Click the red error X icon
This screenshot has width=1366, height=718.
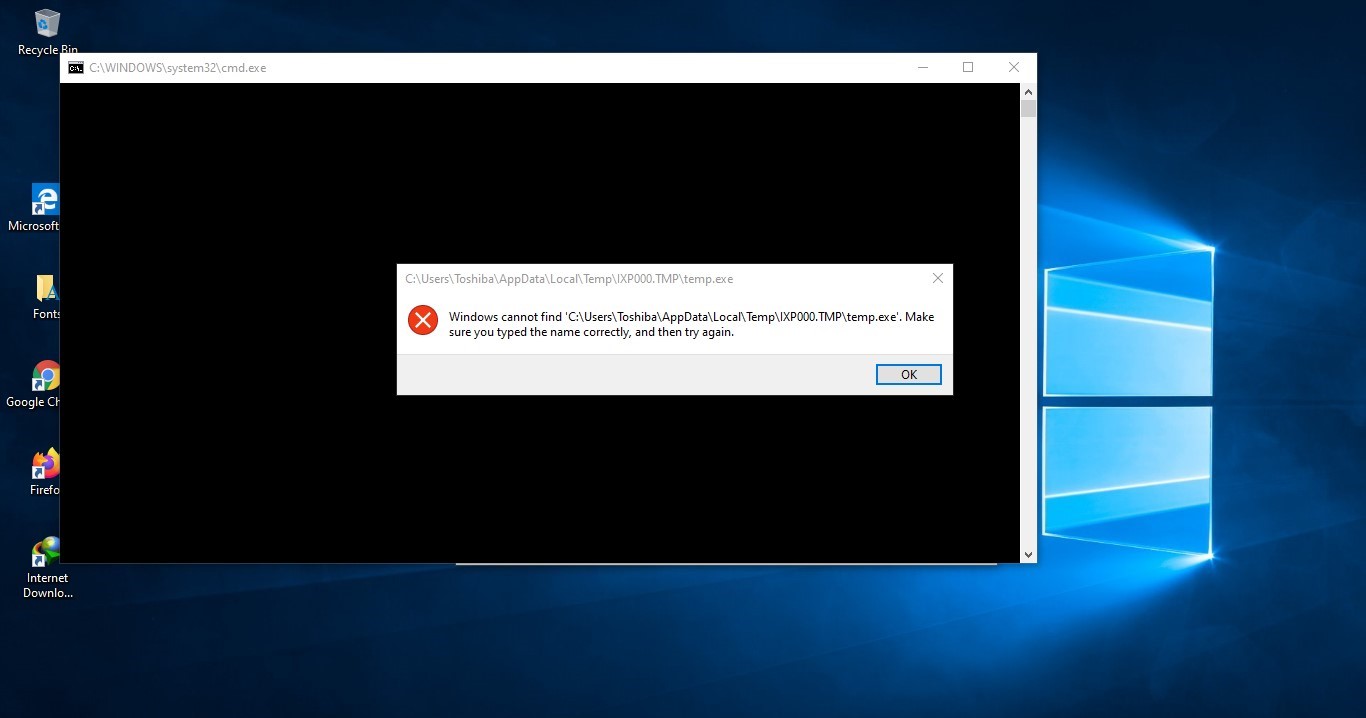[x=423, y=320]
